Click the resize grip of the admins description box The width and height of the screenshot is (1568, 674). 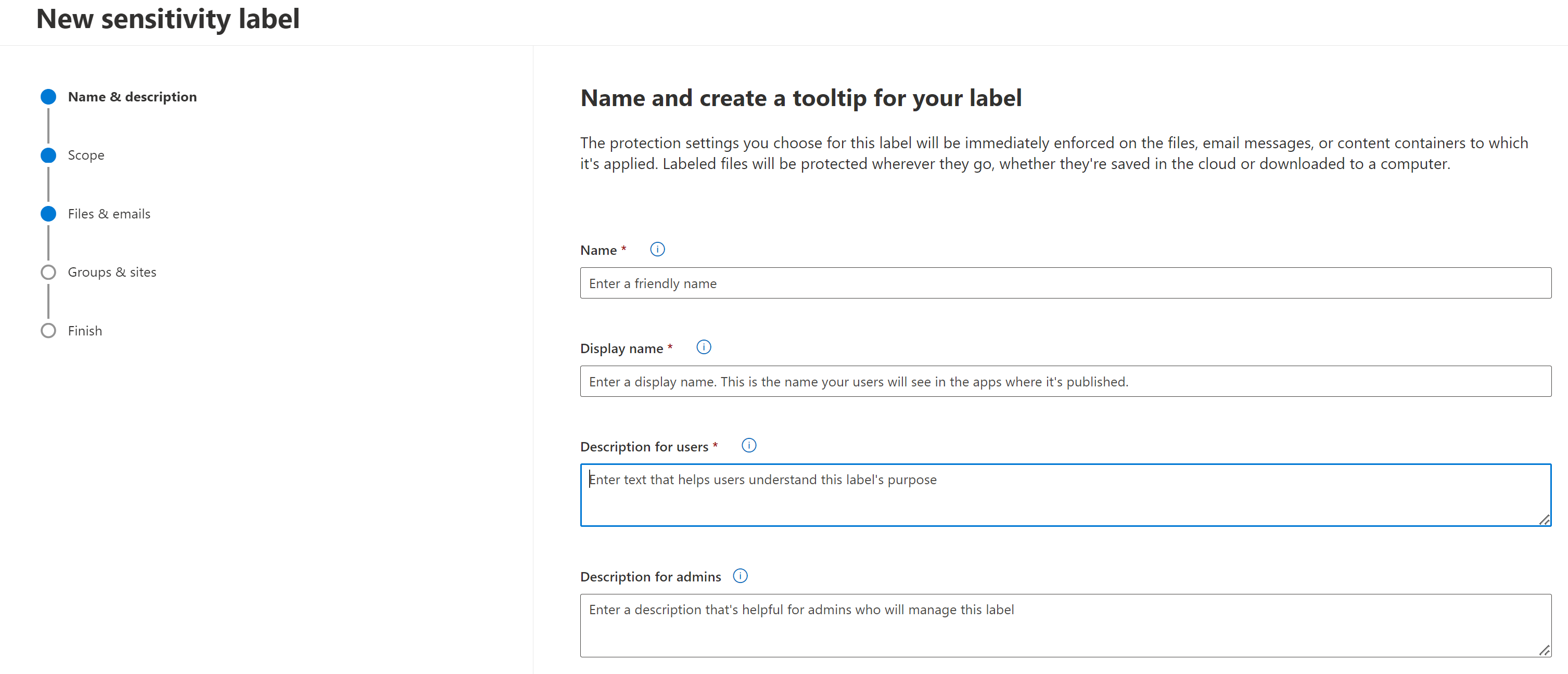pyautogui.click(x=1544, y=650)
